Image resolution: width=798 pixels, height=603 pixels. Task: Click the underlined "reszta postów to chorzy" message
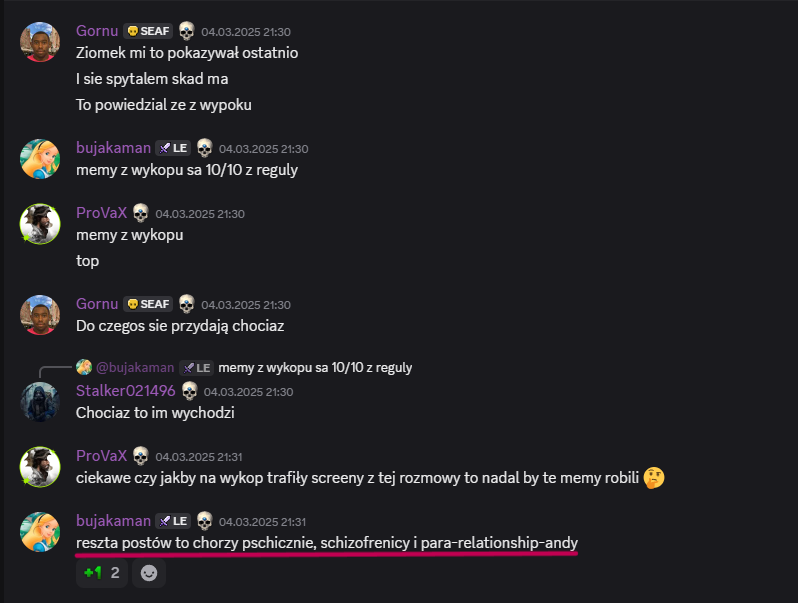[327, 543]
